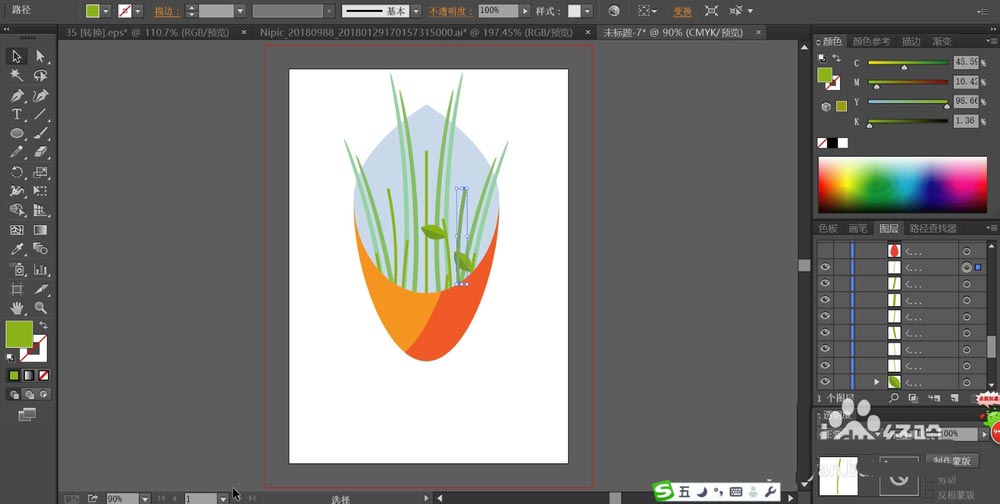Select the Type tool
The width and height of the screenshot is (1000, 504).
click(x=17, y=114)
